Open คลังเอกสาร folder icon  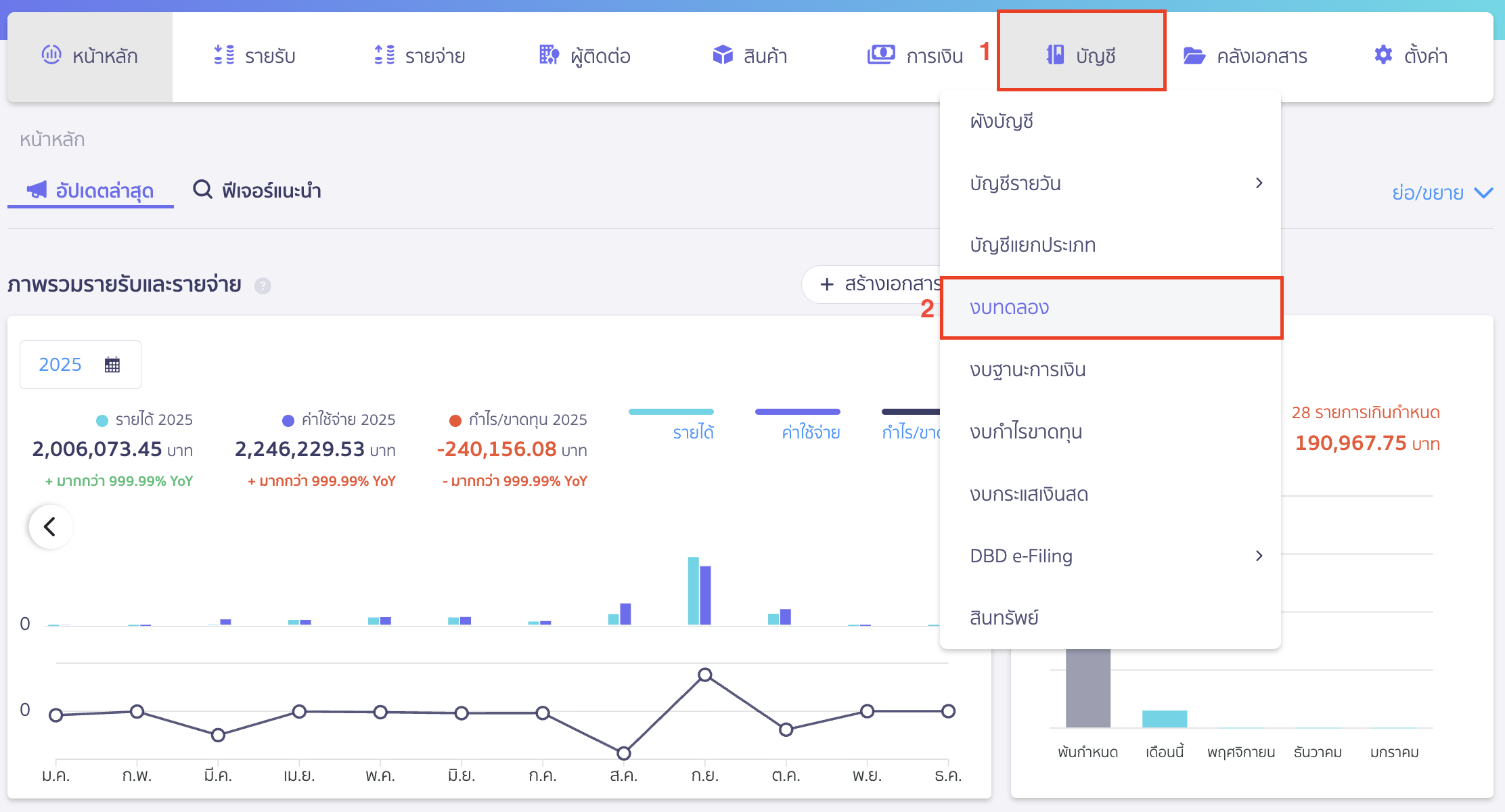[x=1194, y=55]
